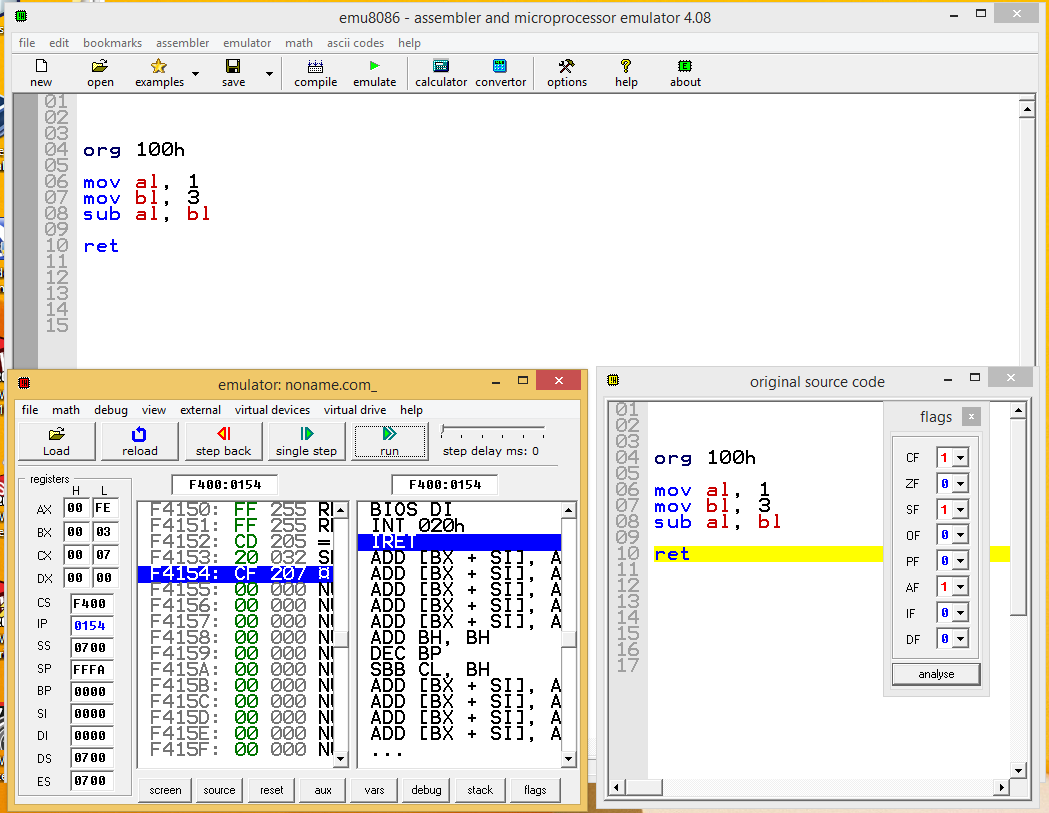Close the flags panel
The width and height of the screenshot is (1049, 813).
[971, 417]
